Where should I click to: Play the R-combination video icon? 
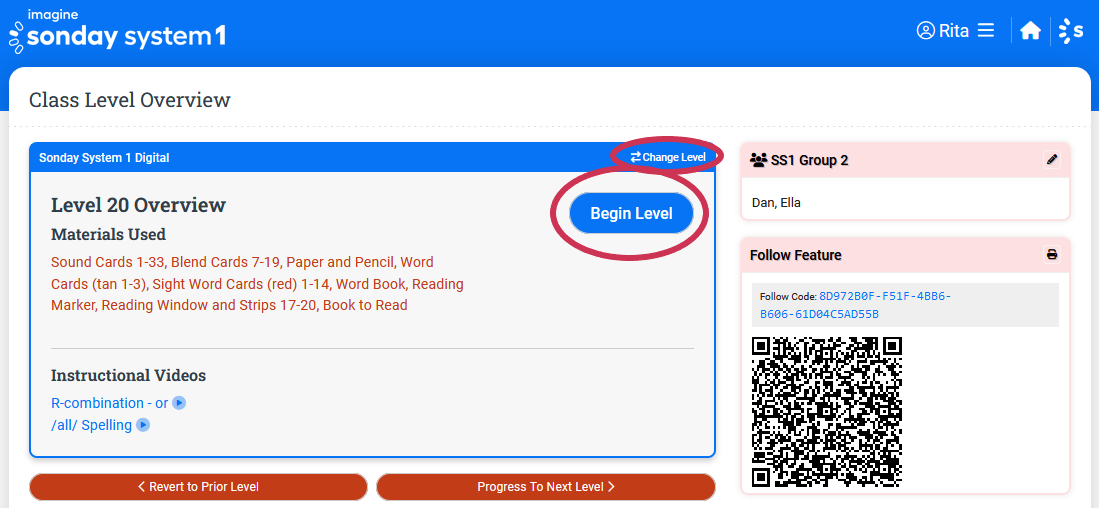point(179,403)
